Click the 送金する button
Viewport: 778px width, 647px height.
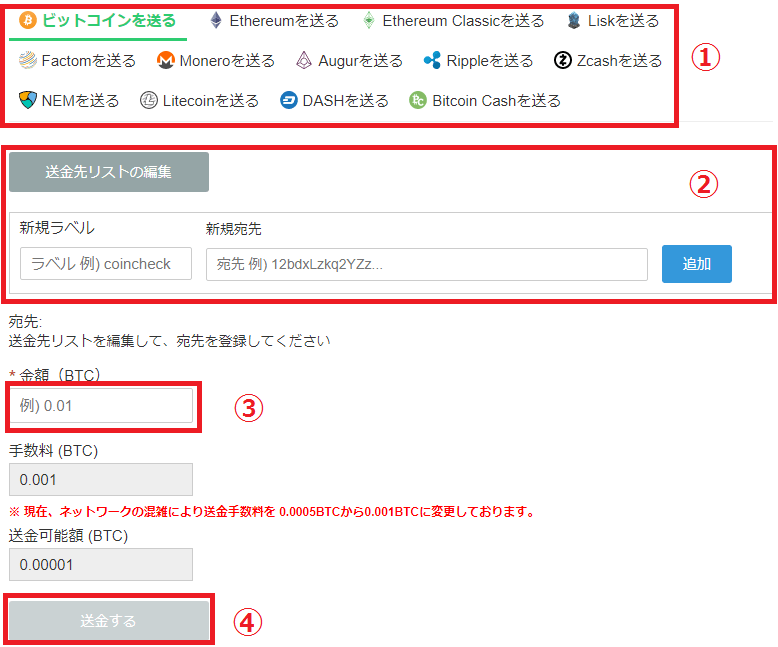click(x=109, y=620)
